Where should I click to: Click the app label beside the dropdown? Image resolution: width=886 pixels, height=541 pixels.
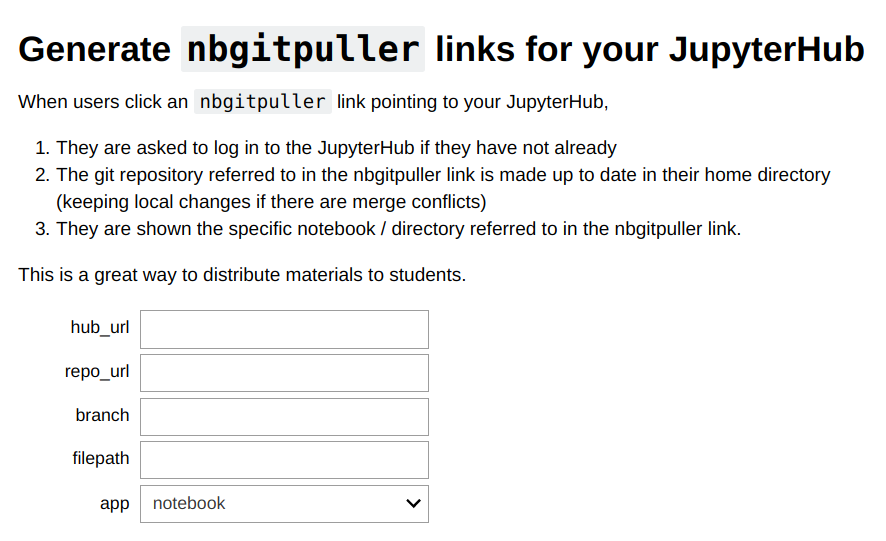[x=115, y=504]
